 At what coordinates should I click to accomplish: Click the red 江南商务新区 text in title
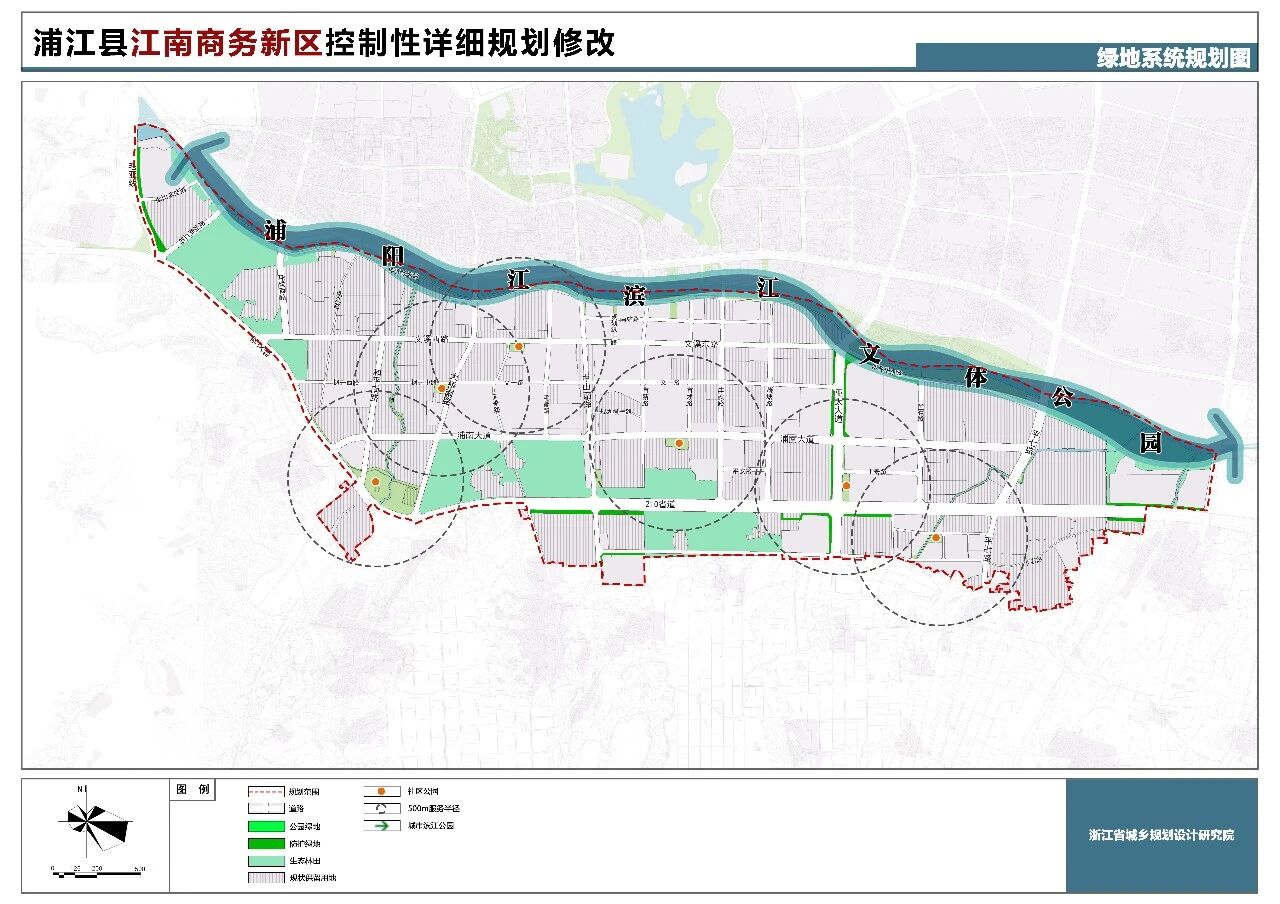(225, 43)
